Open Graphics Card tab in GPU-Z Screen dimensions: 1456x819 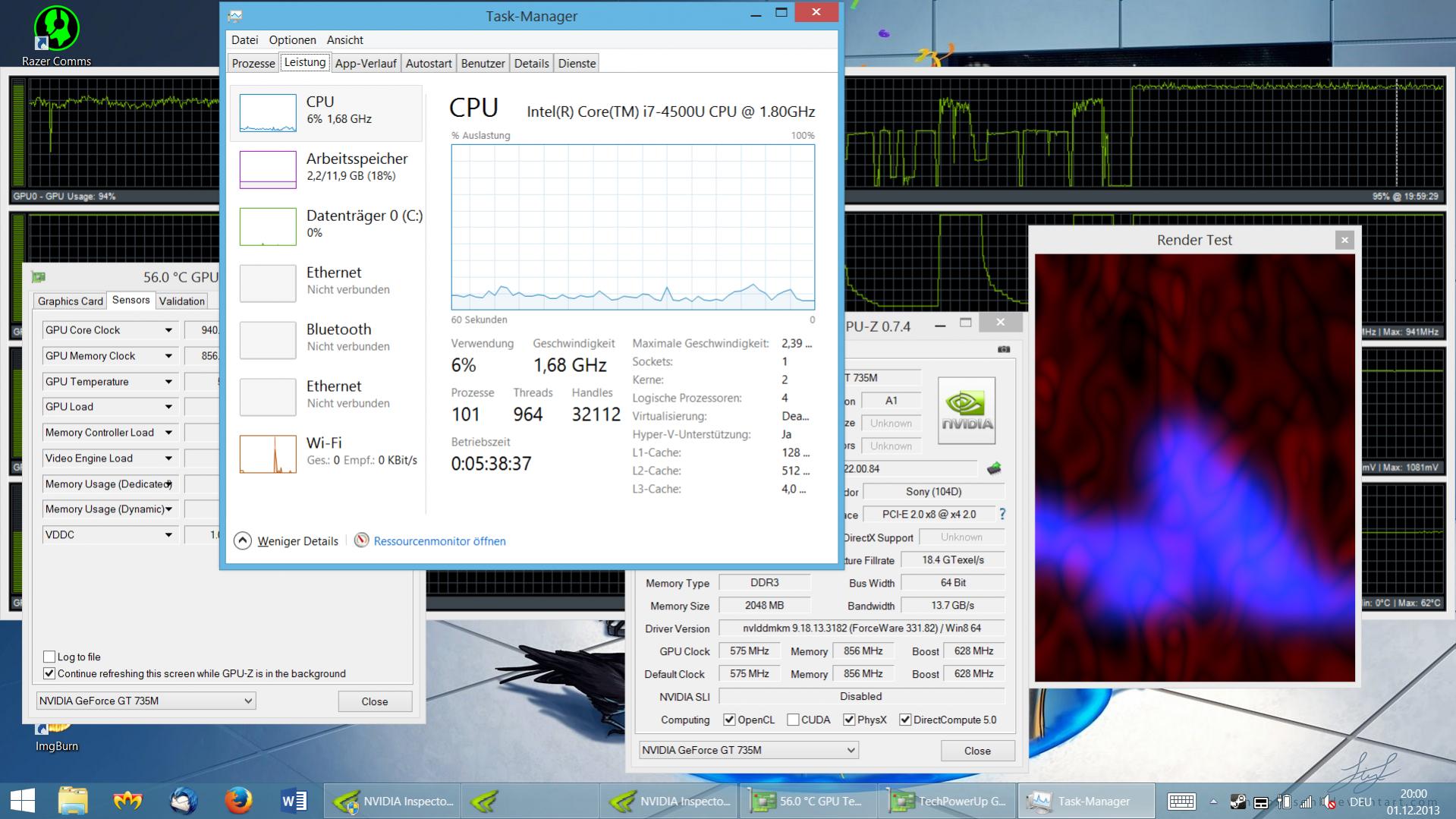click(x=70, y=301)
